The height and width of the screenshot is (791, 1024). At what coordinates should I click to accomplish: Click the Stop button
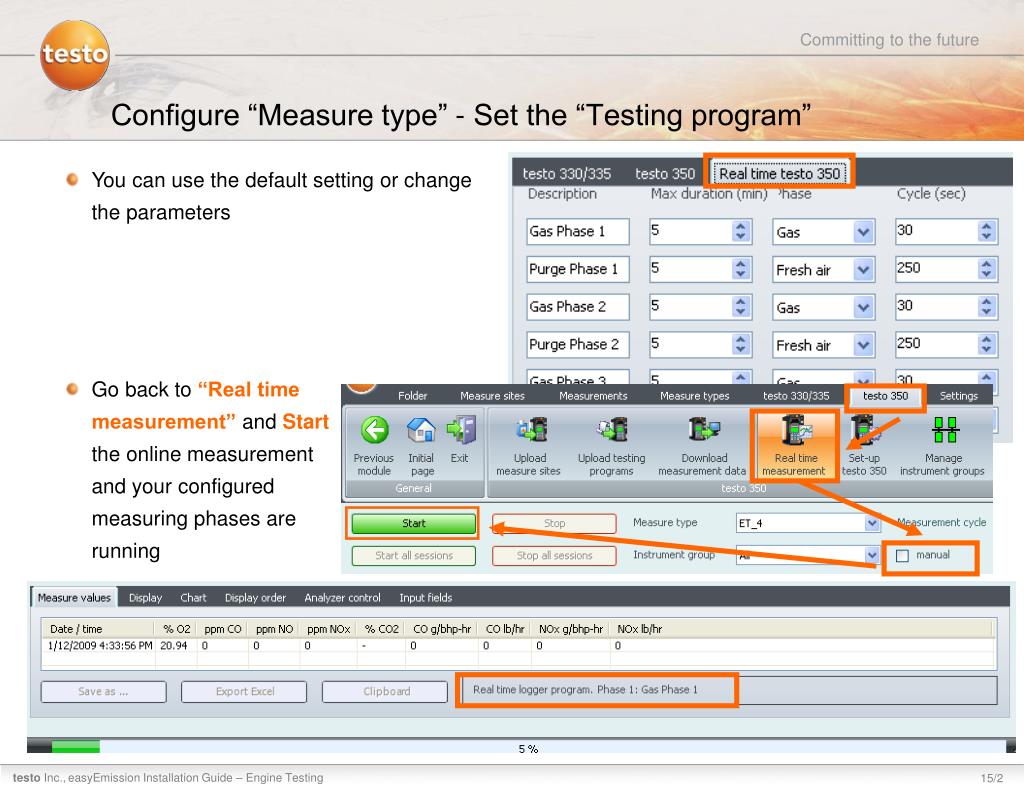click(x=554, y=523)
